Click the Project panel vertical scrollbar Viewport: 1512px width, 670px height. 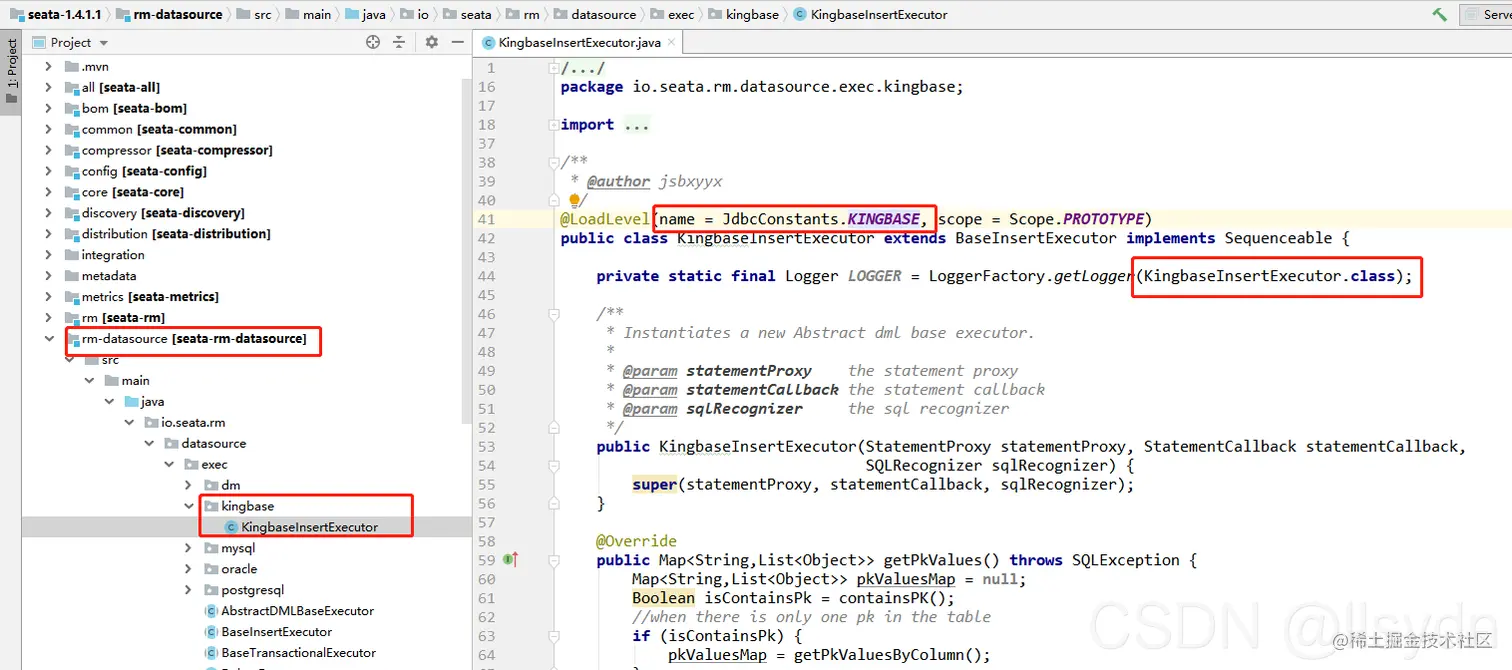click(466, 250)
